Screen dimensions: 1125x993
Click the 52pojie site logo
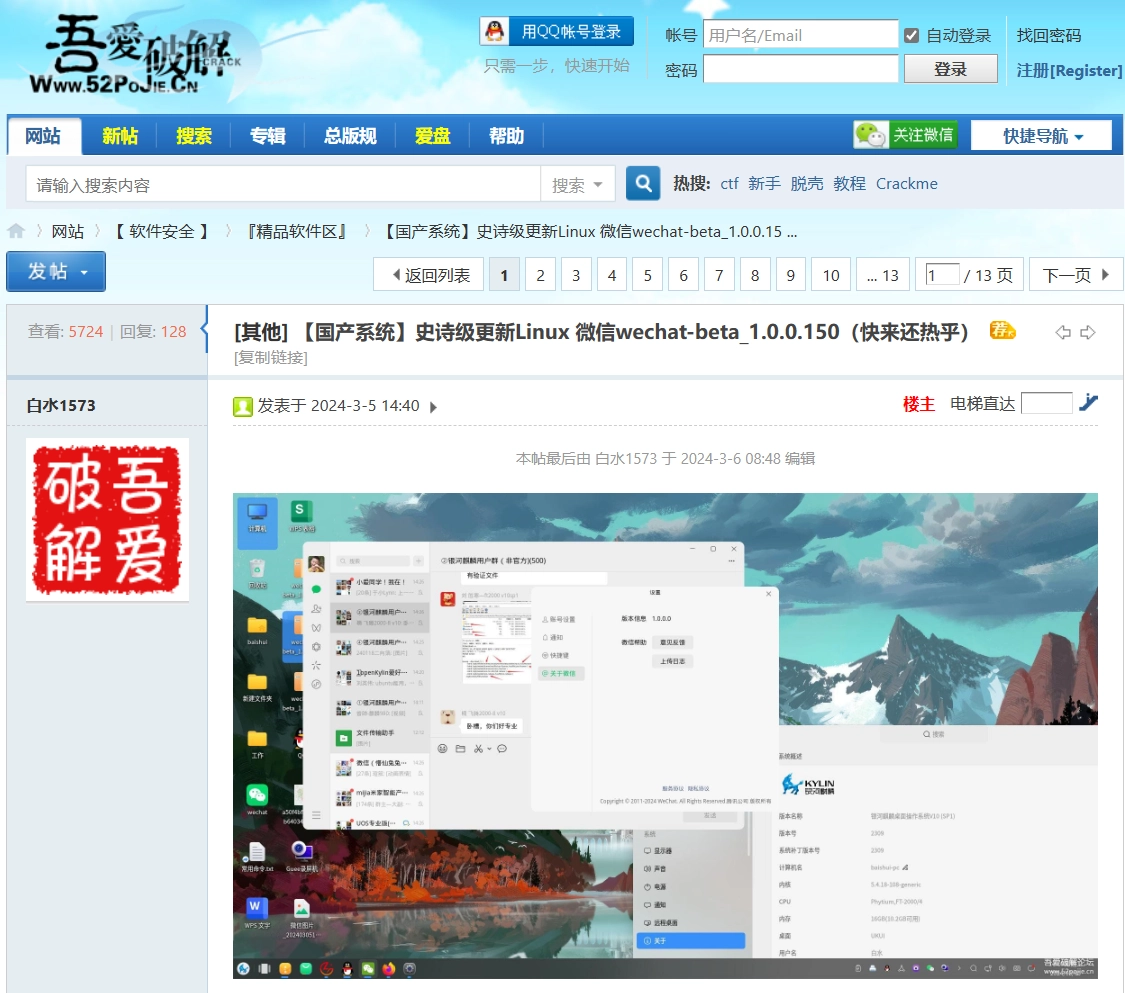(136, 55)
